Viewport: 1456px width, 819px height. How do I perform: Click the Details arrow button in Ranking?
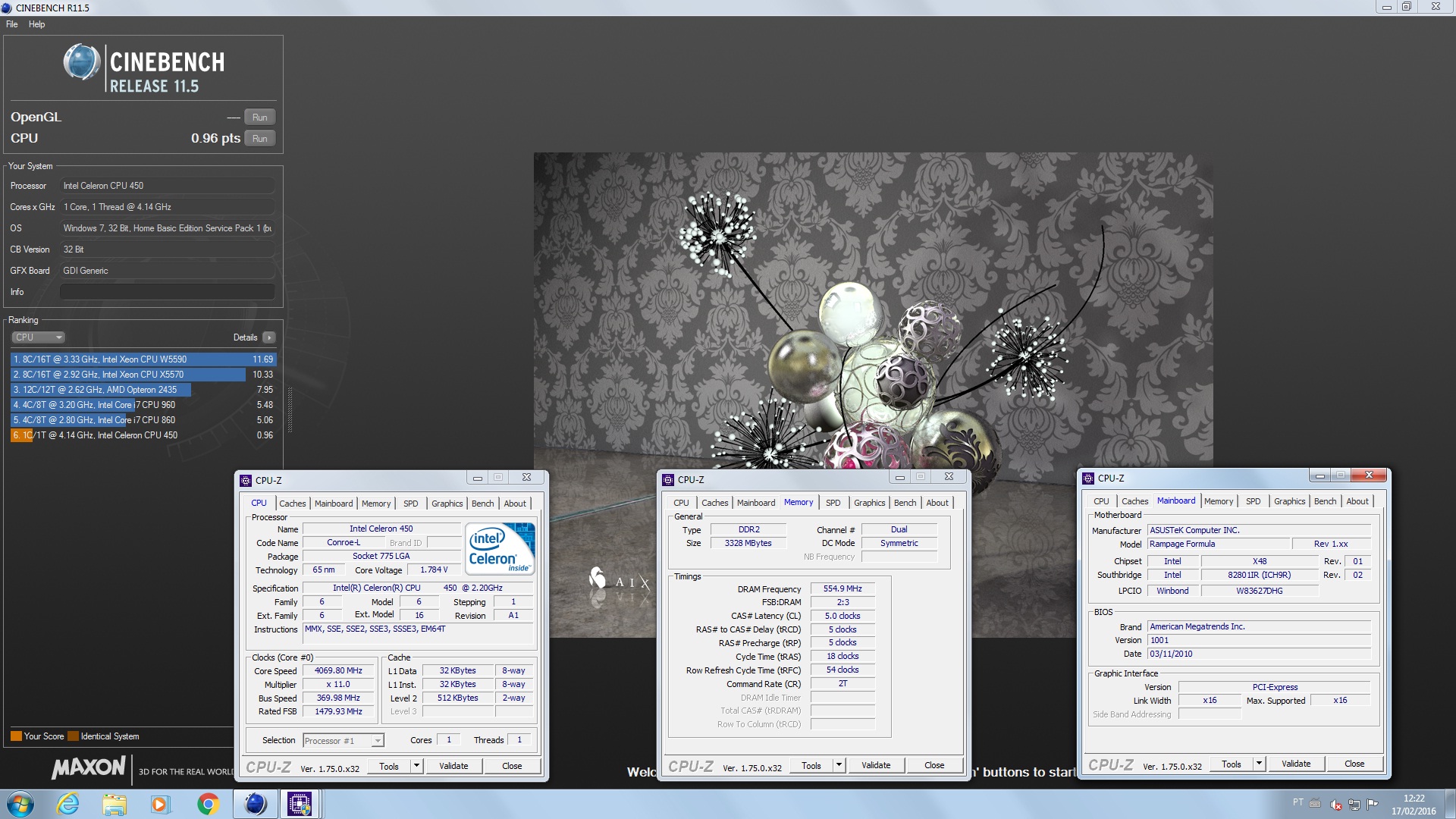269,337
